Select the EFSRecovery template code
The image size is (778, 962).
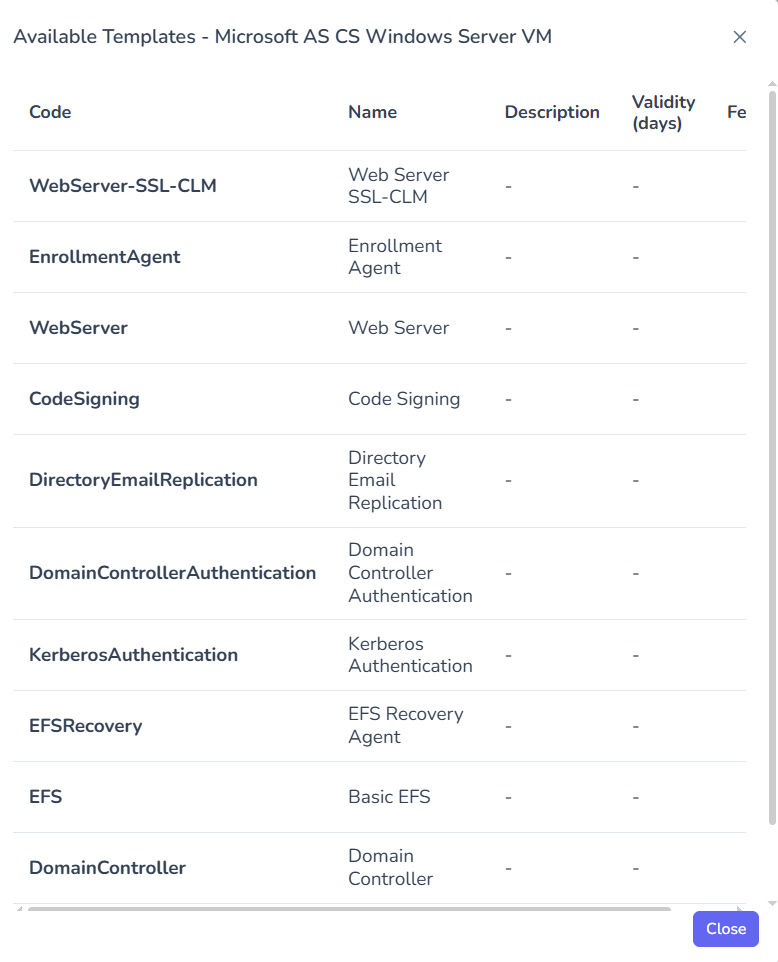coord(85,726)
